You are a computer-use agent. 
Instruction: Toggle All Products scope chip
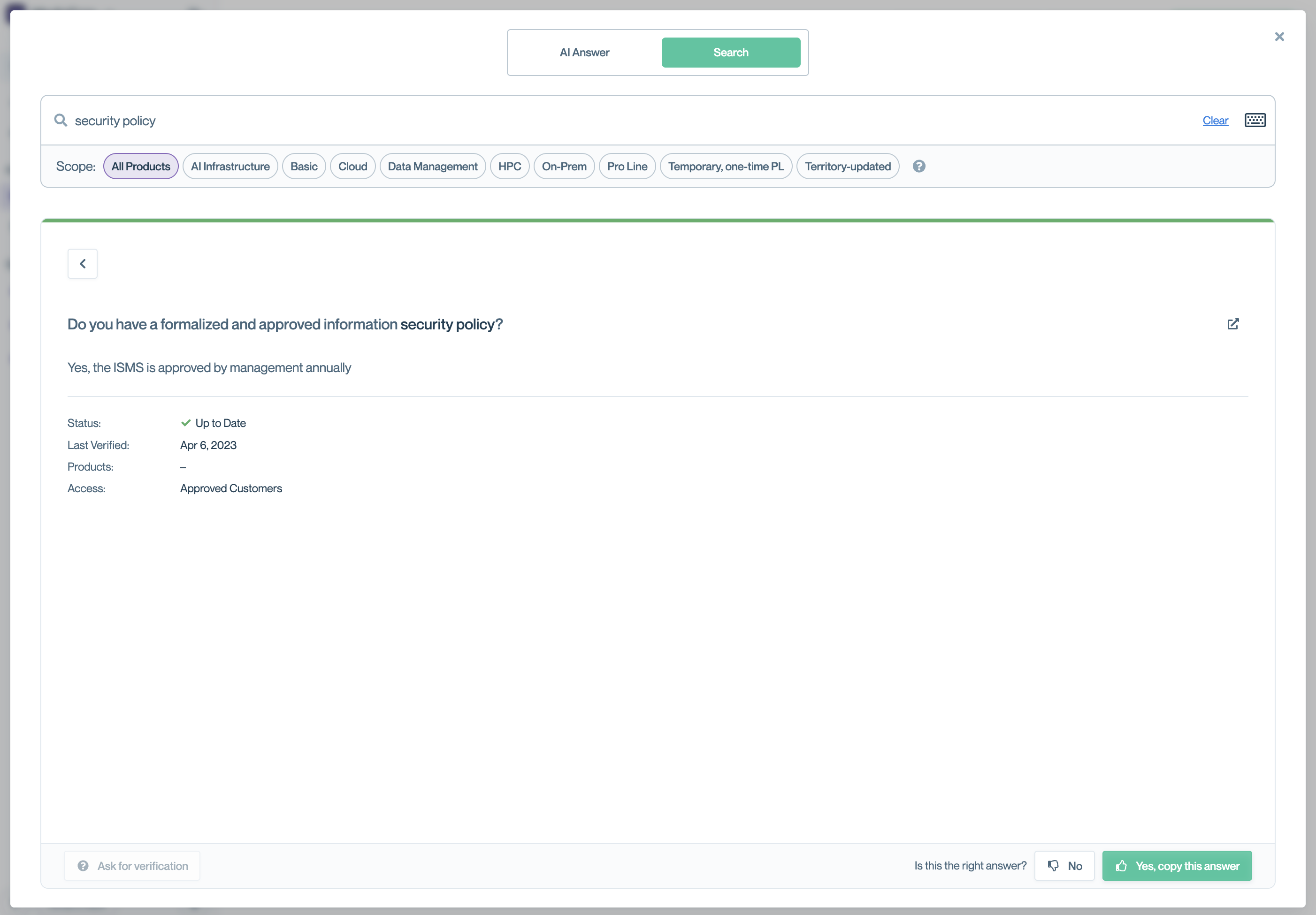(x=141, y=166)
